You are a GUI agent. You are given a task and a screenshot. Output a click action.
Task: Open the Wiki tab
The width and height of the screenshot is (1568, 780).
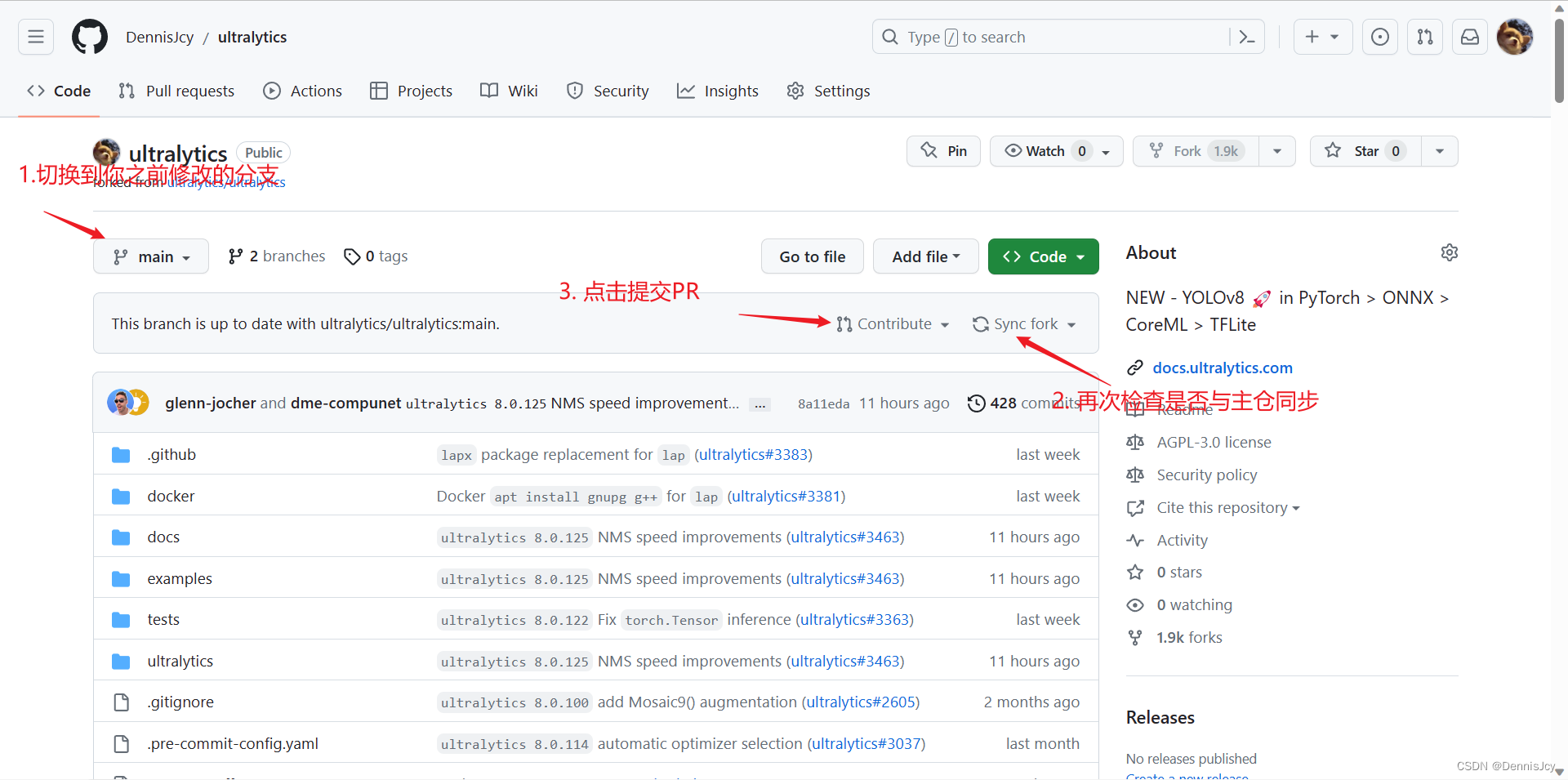point(510,91)
